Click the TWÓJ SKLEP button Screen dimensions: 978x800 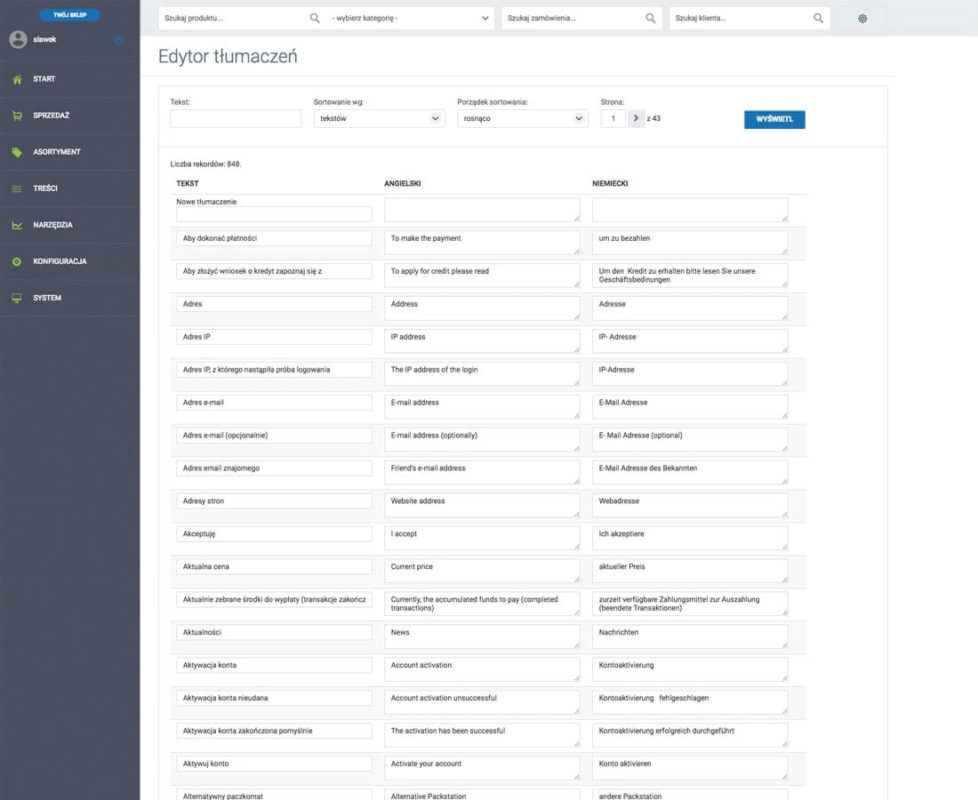click(70, 14)
